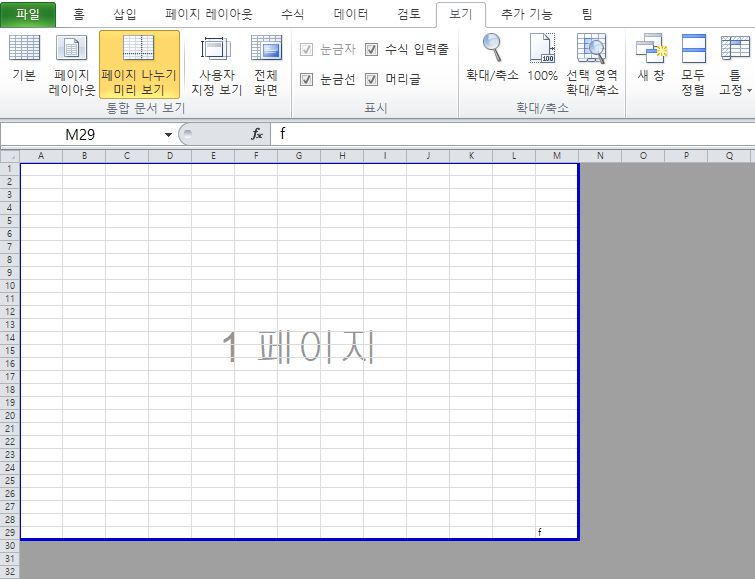Select column J header
This screenshot has height=579, width=755.
tap(428, 156)
